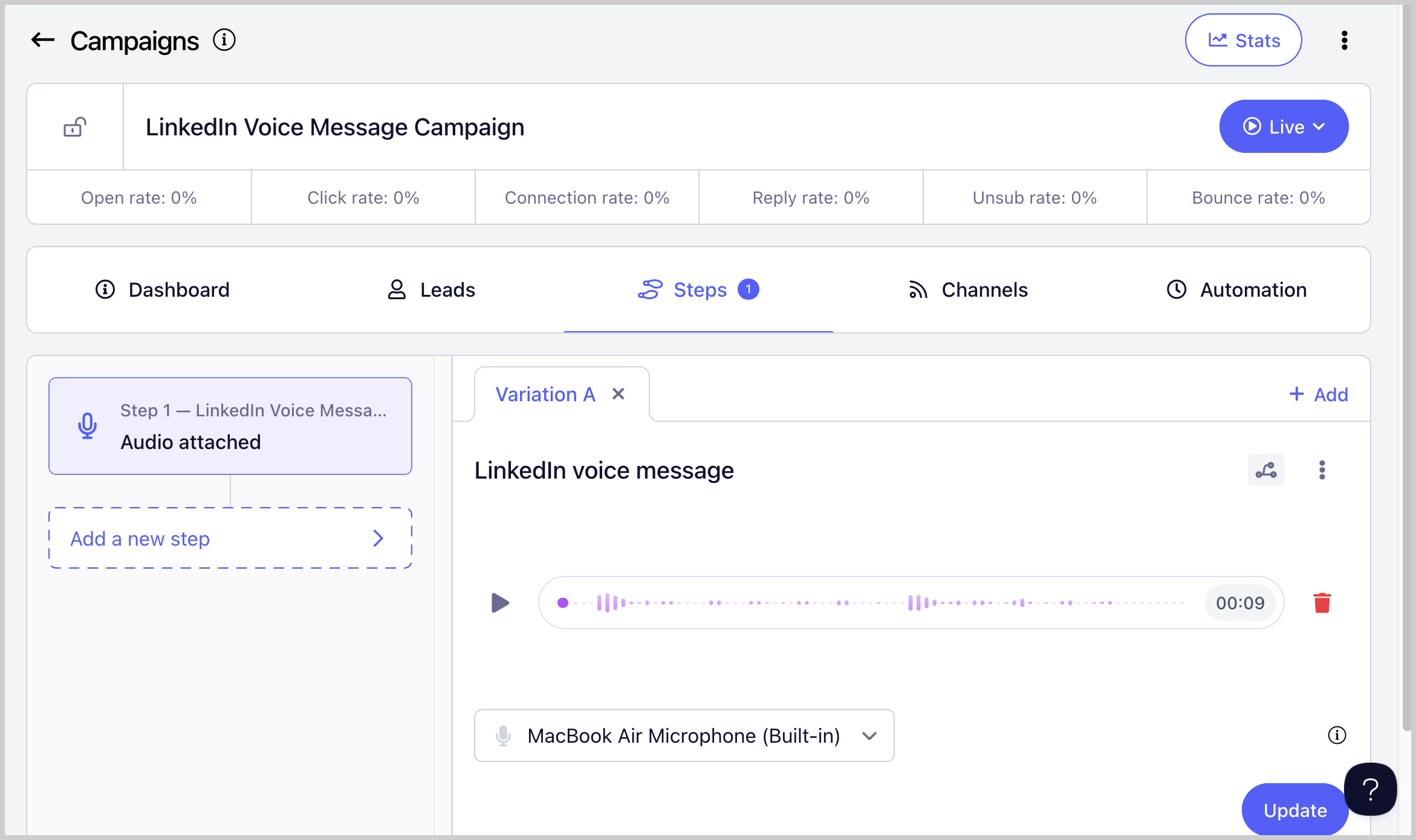Expand the Live status dropdown

click(1284, 127)
